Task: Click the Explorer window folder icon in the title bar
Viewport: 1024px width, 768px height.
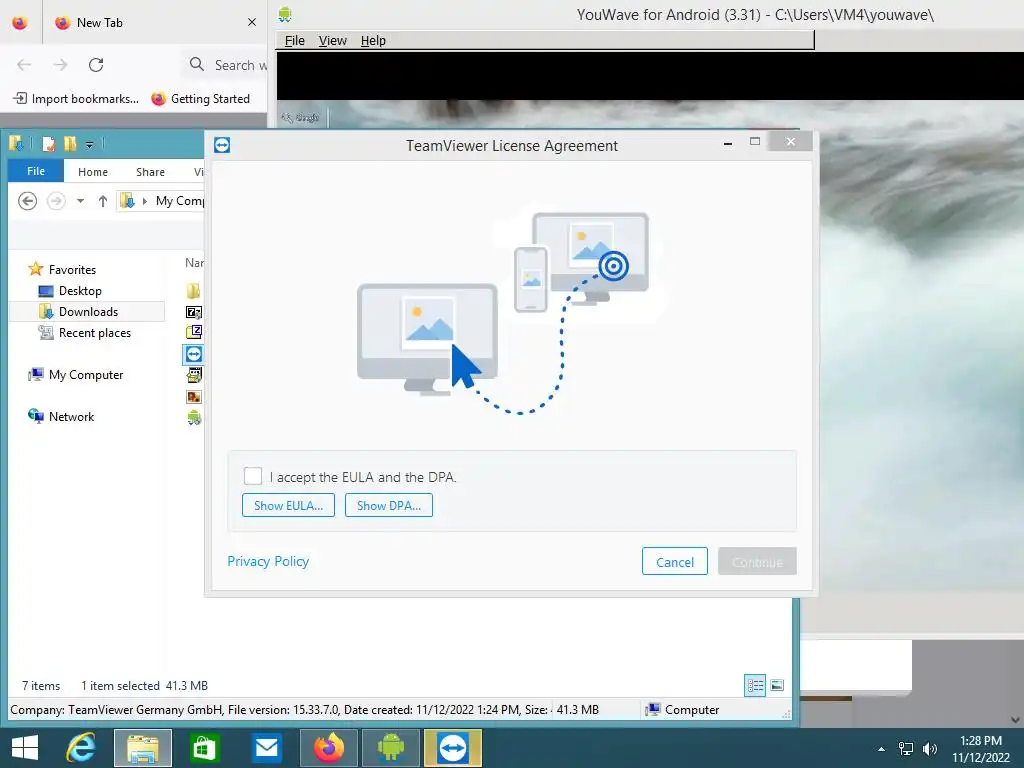Action: point(16,143)
